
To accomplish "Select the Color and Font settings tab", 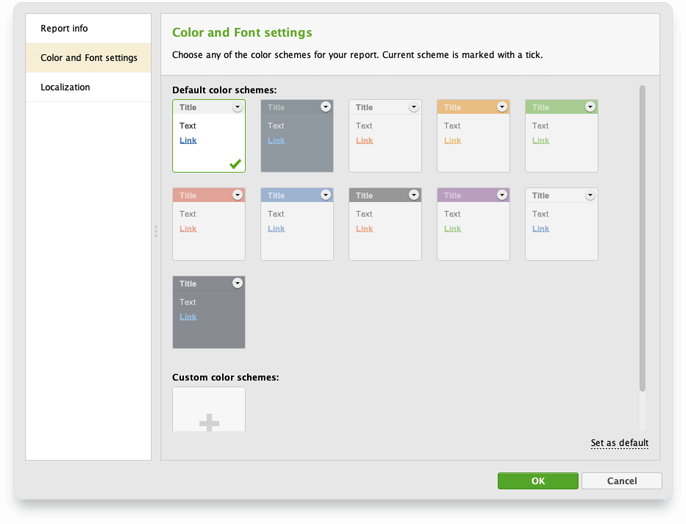I will [88, 58].
